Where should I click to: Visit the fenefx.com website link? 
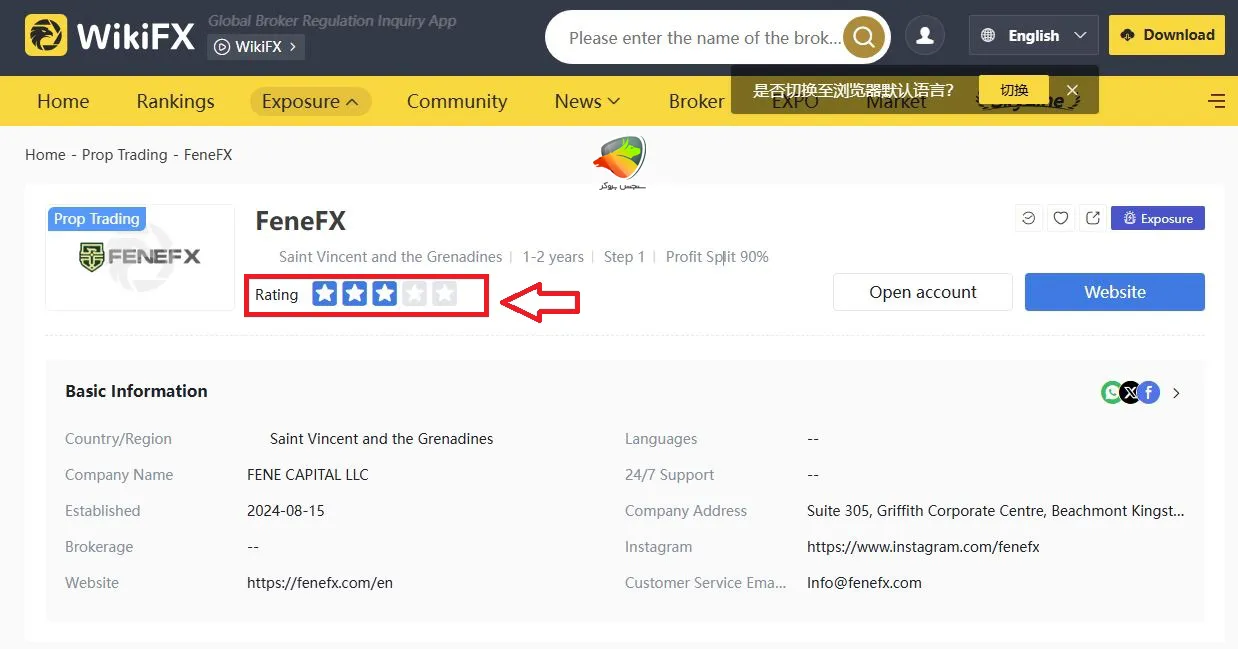(319, 582)
